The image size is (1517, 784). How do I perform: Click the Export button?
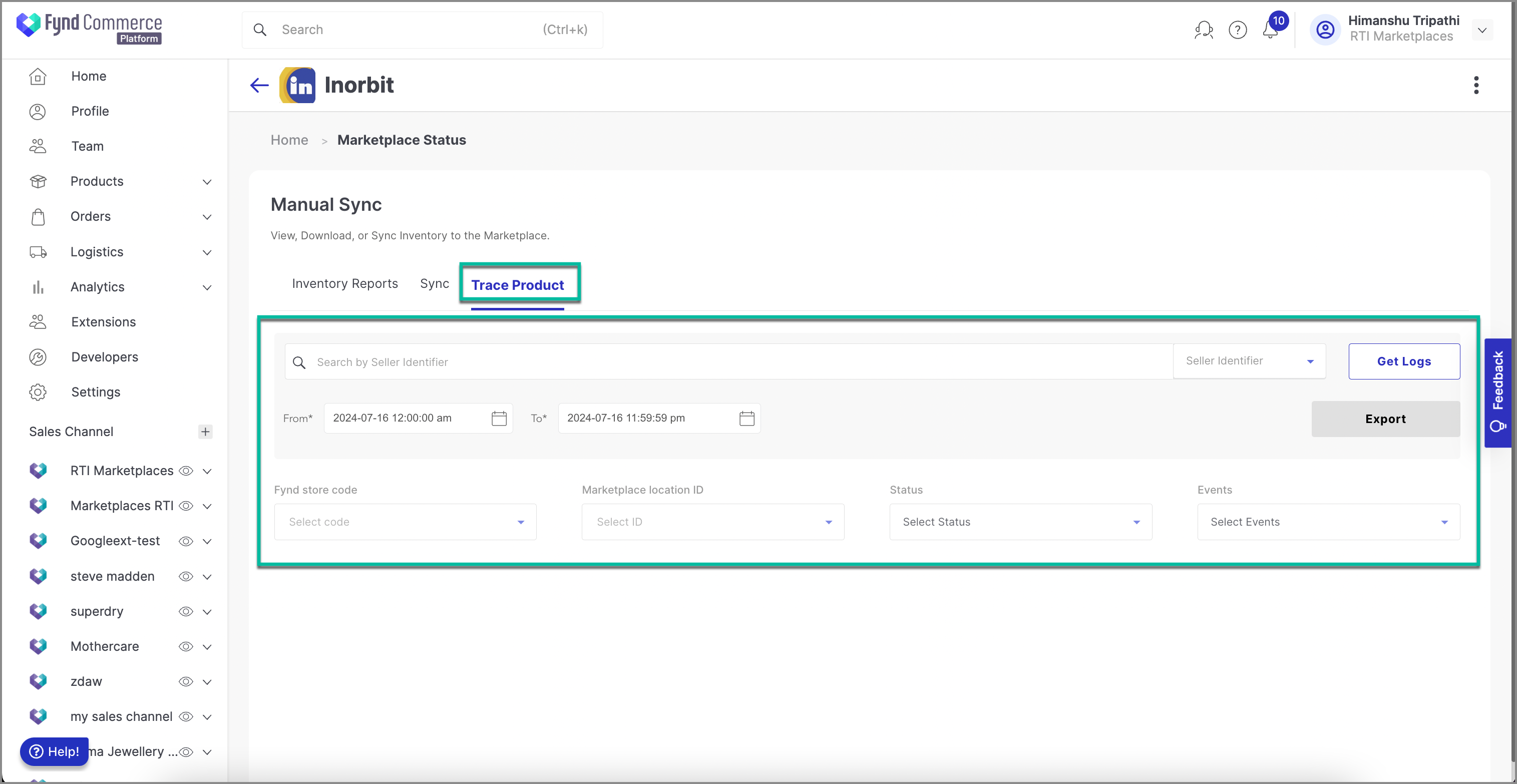(x=1385, y=419)
